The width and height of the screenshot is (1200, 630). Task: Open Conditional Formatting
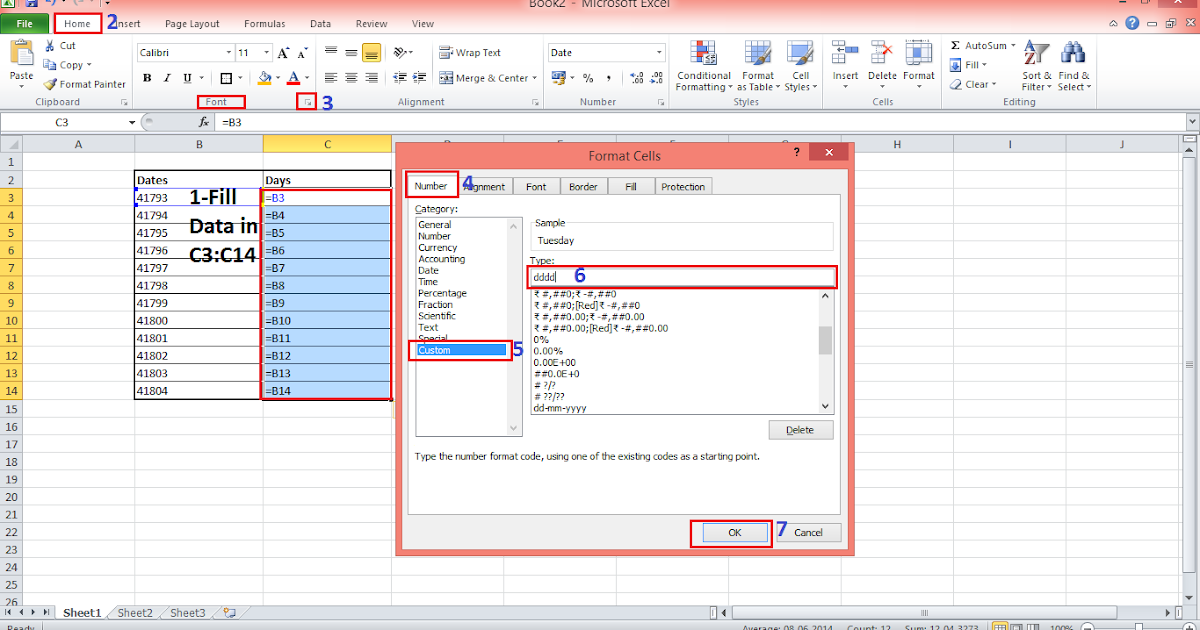pyautogui.click(x=704, y=66)
